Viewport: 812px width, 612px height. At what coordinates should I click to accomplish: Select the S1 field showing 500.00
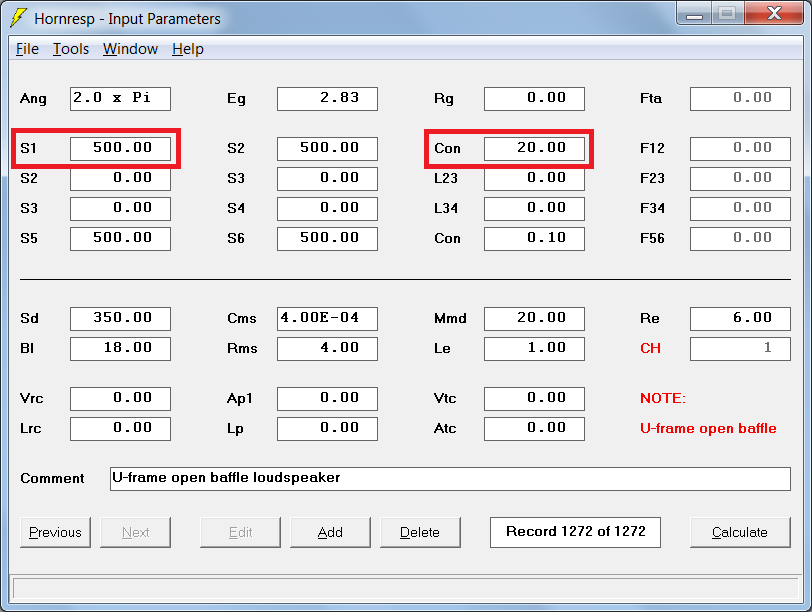[x=120, y=149]
